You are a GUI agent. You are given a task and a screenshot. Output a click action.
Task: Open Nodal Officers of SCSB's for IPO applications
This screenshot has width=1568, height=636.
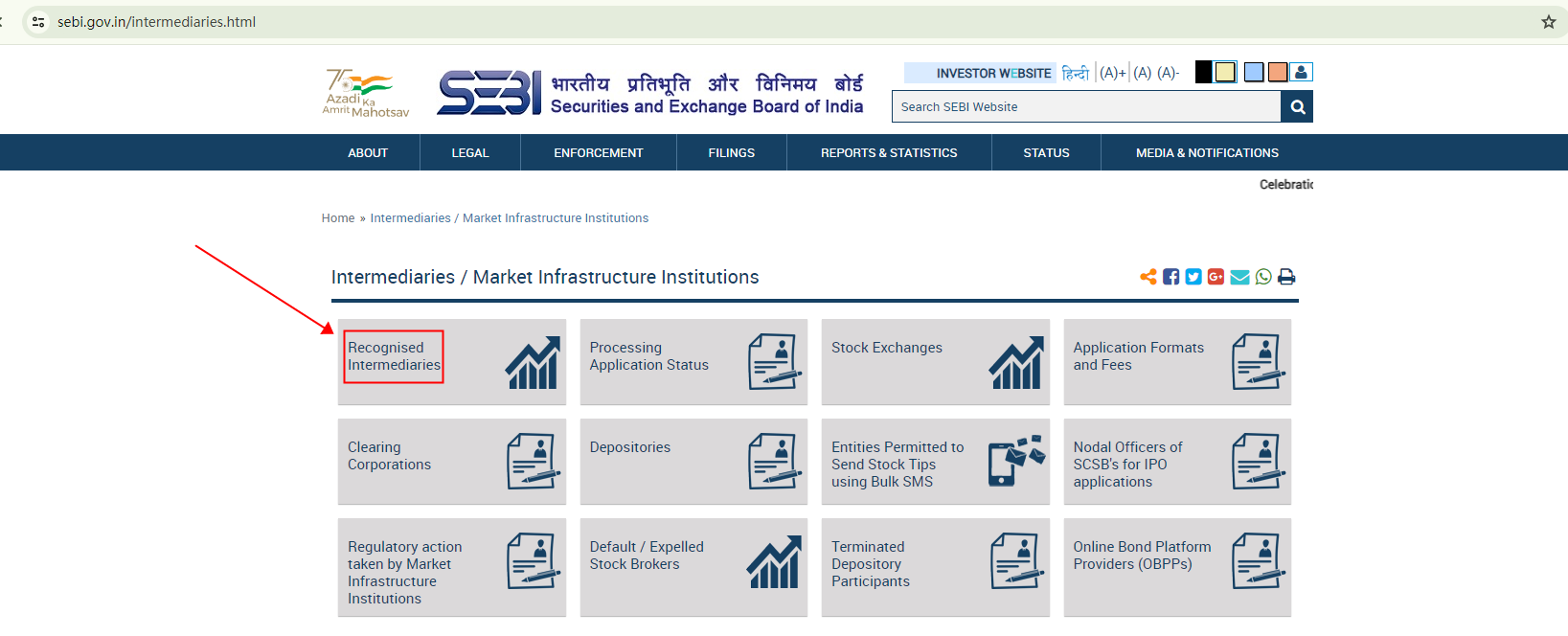point(1127,465)
